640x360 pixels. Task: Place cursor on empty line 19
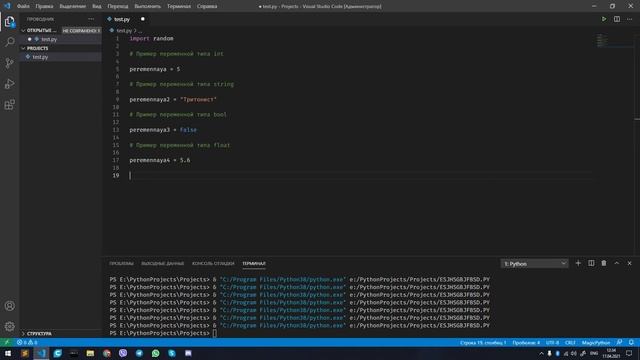[x=359, y=176]
